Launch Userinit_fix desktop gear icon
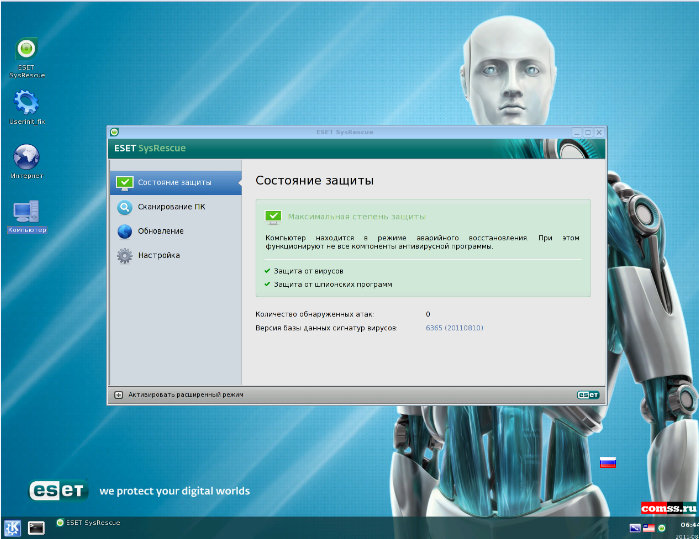The width and height of the screenshot is (699, 539). pyautogui.click(x=26, y=107)
